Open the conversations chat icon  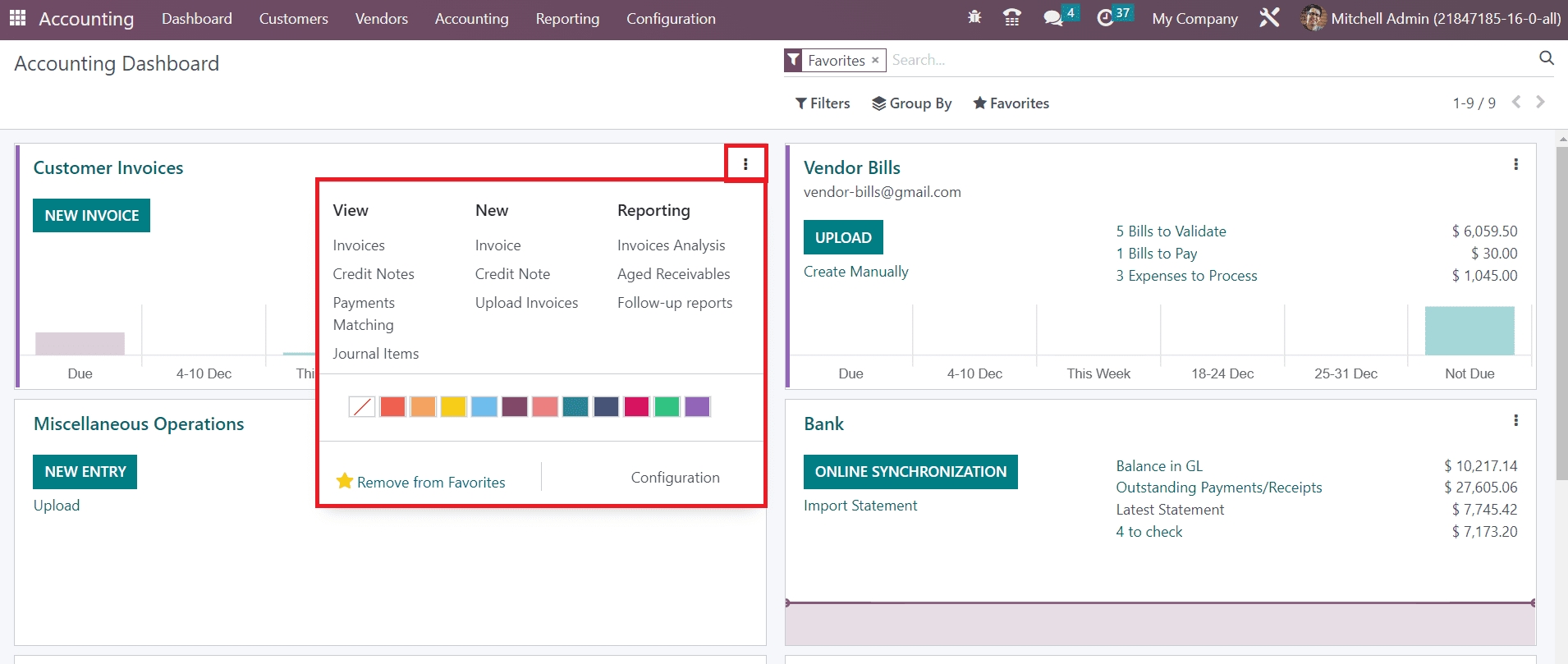tap(1052, 18)
